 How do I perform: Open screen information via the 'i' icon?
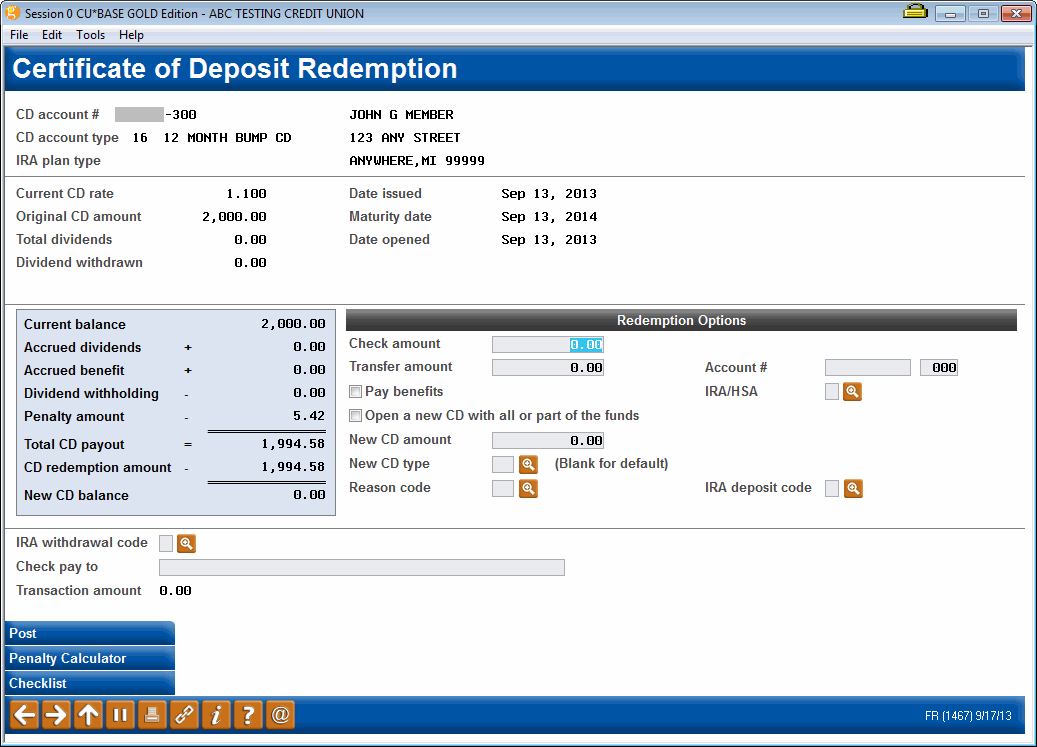click(x=215, y=714)
